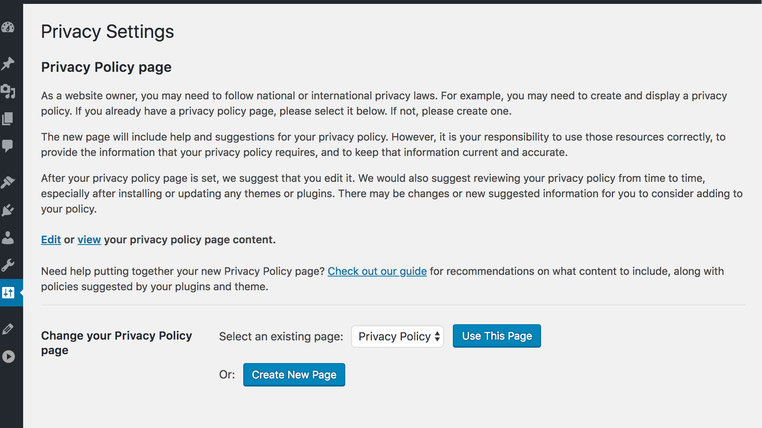Open Appearance via the paintbrush icon

click(8, 182)
